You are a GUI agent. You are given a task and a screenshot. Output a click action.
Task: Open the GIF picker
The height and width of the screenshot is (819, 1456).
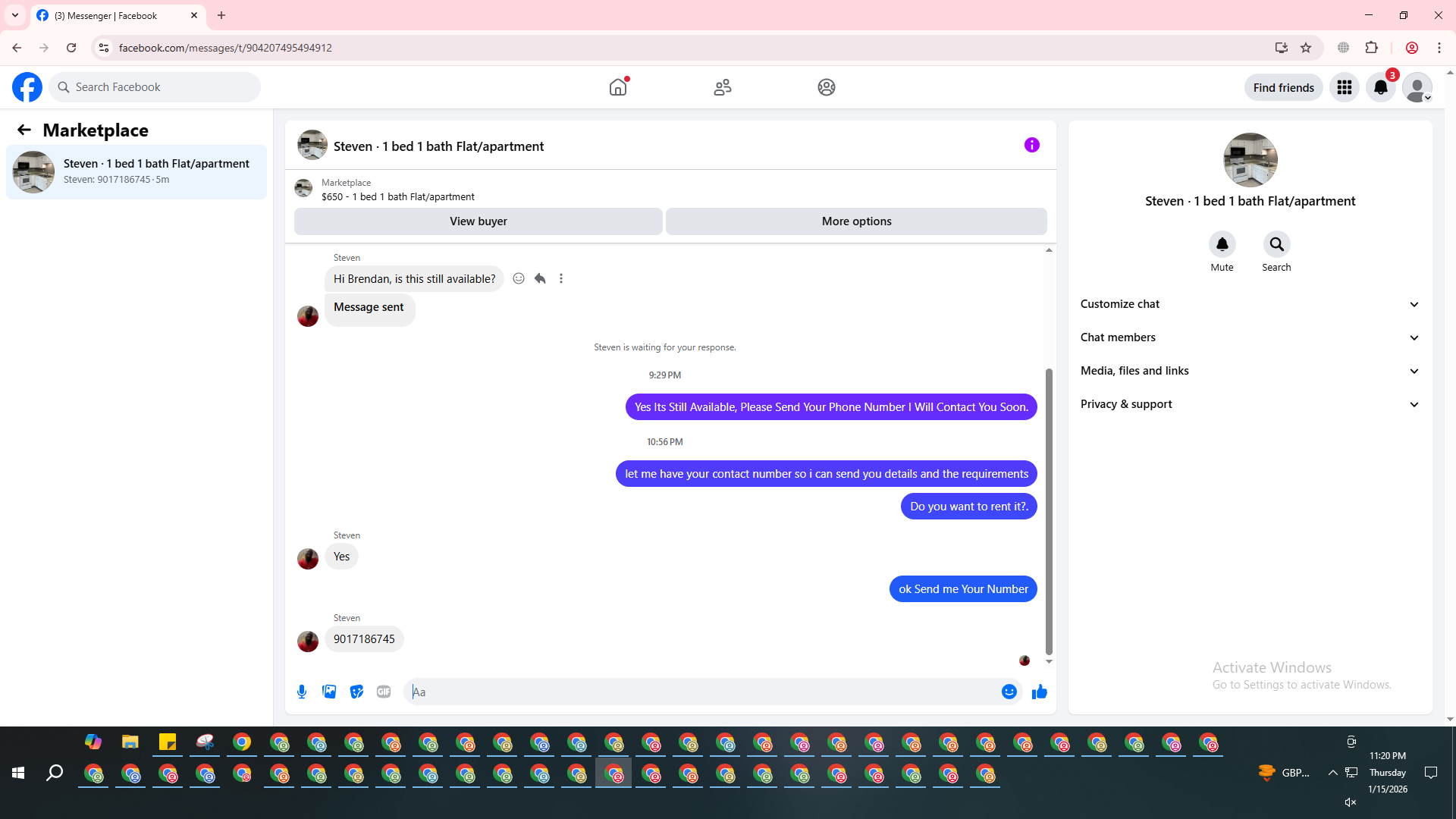click(384, 692)
